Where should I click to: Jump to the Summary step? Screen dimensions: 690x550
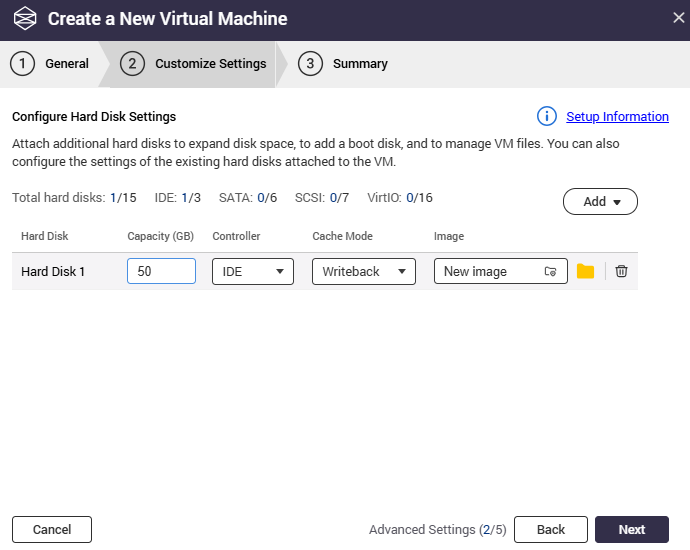[345, 64]
